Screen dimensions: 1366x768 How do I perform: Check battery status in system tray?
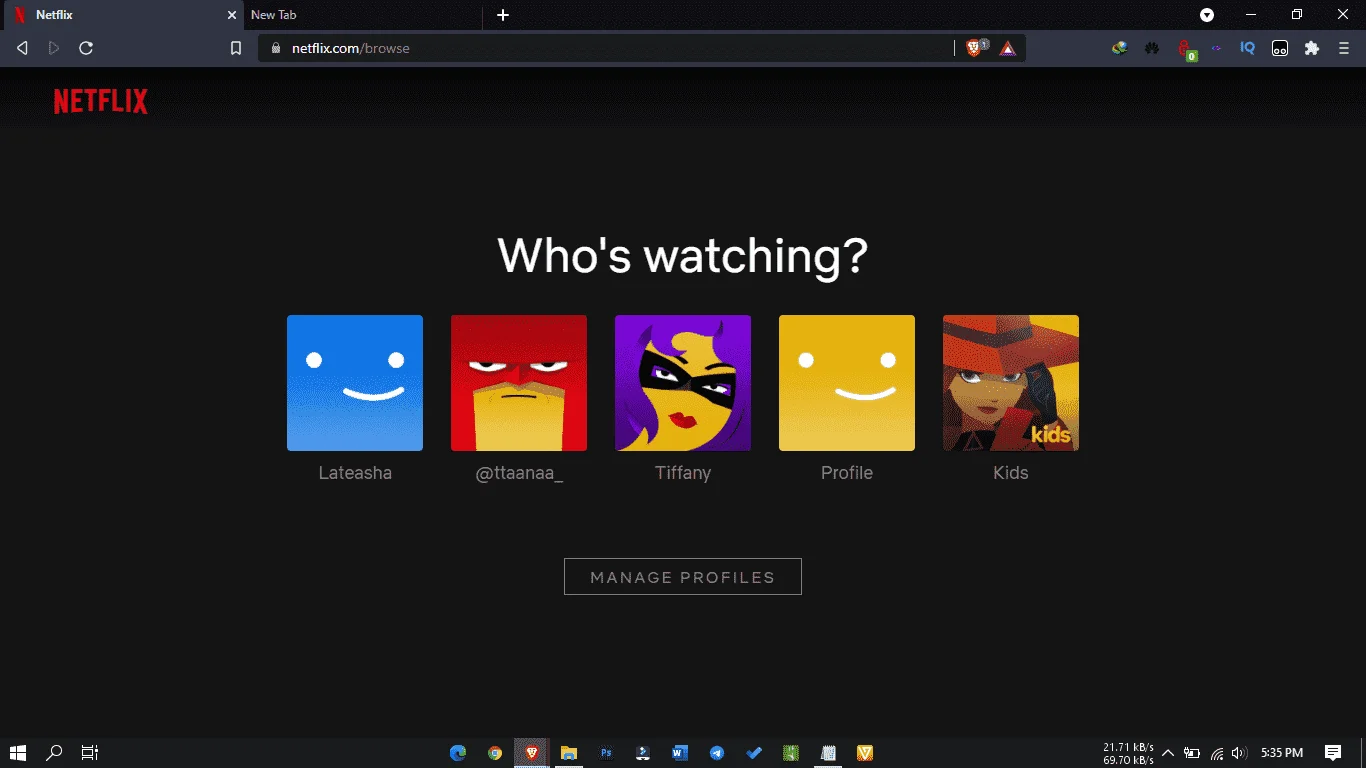click(x=1192, y=753)
